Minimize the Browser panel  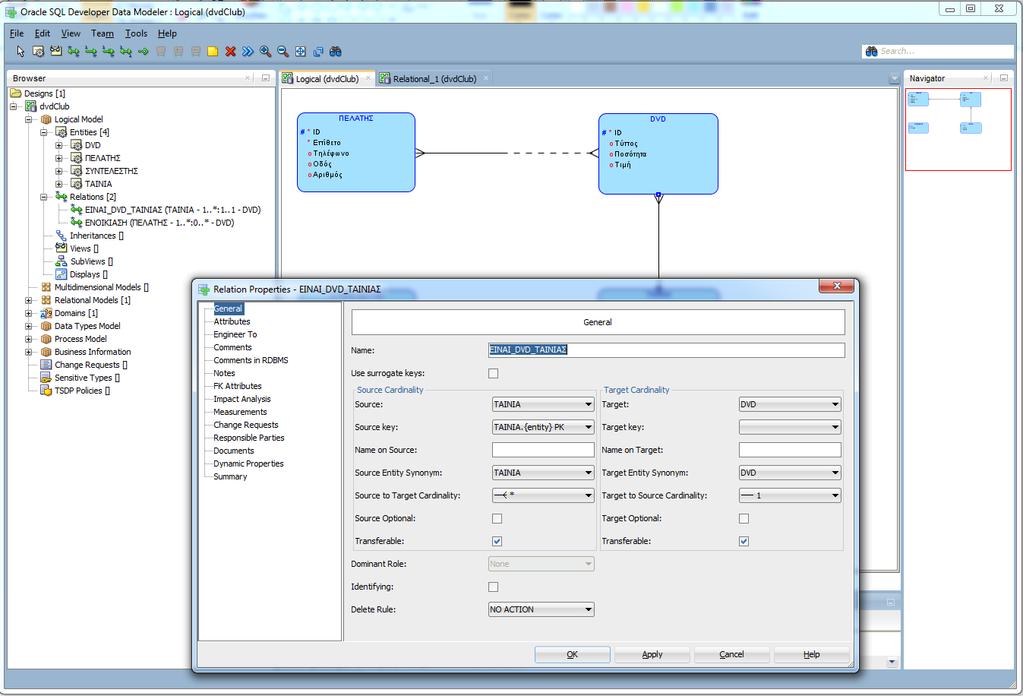(266, 78)
